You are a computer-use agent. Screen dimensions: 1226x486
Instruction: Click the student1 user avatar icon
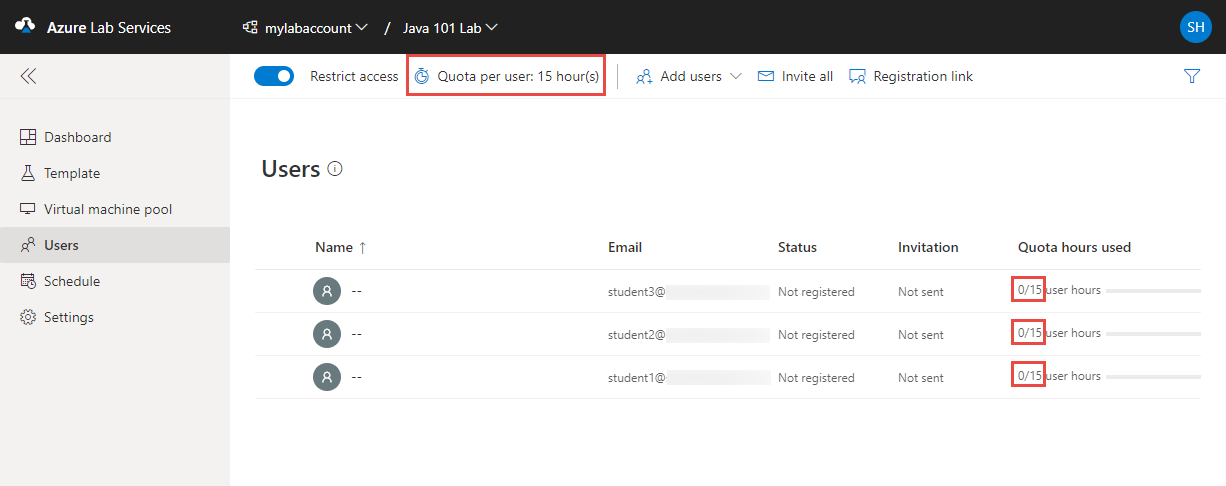pos(327,376)
